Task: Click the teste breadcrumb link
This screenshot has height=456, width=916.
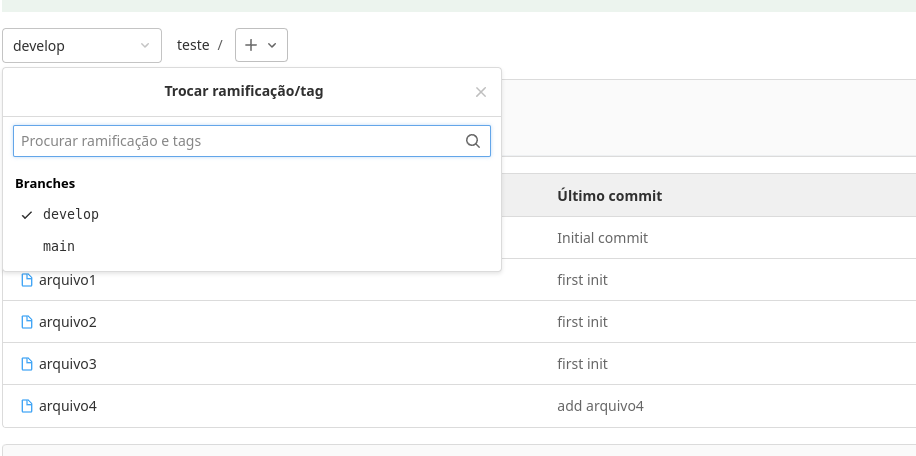Action: [x=193, y=45]
